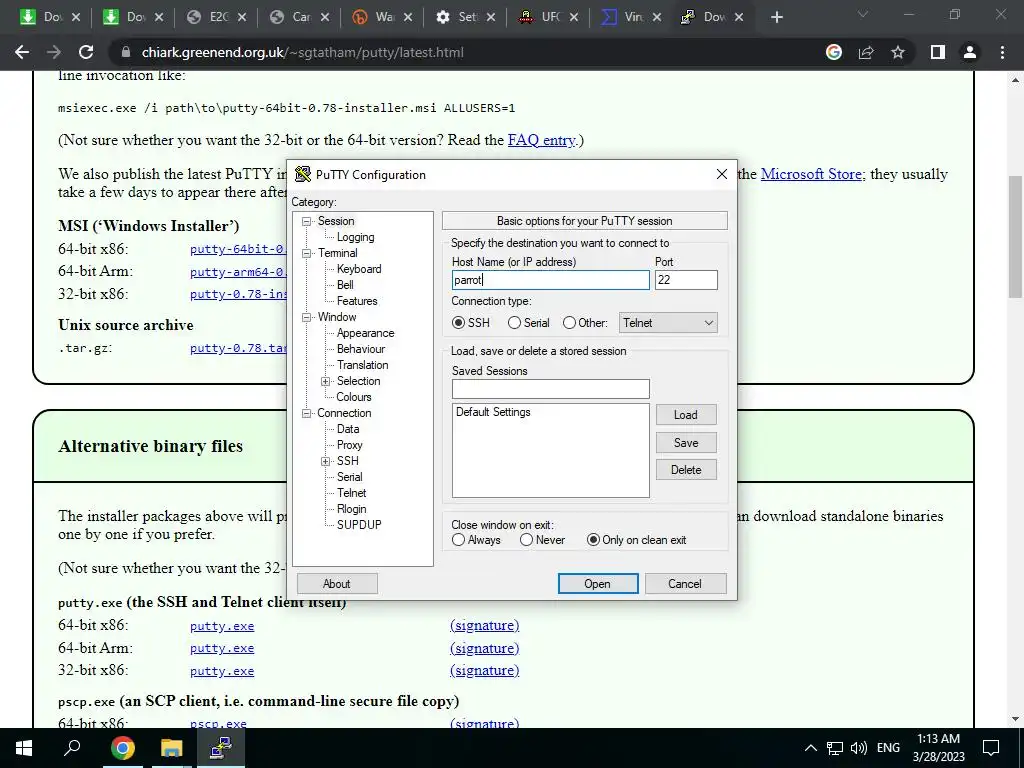Viewport: 1024px width, 768px height.
Task: Select Default Settings in session list
Action: click(493, 412)
